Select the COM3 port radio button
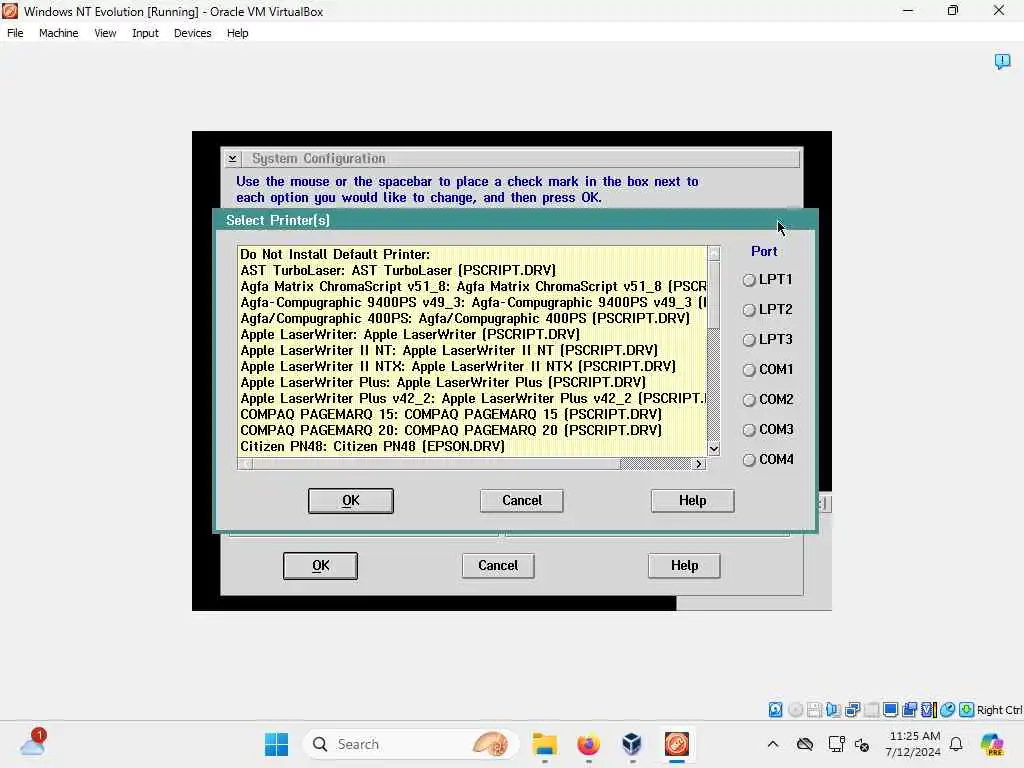 click(749, 430)
